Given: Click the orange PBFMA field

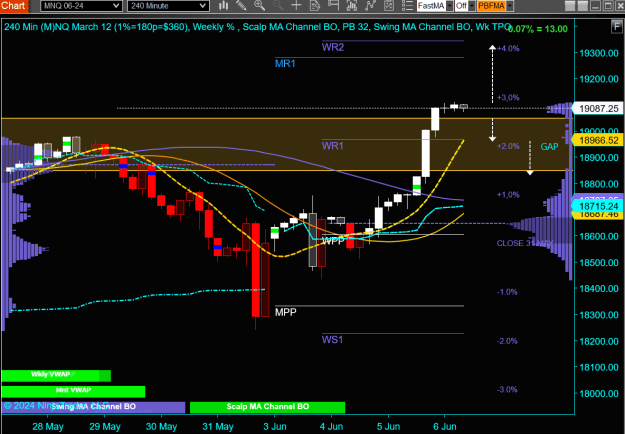Looking at the screenshot, I should coord(491,6).
